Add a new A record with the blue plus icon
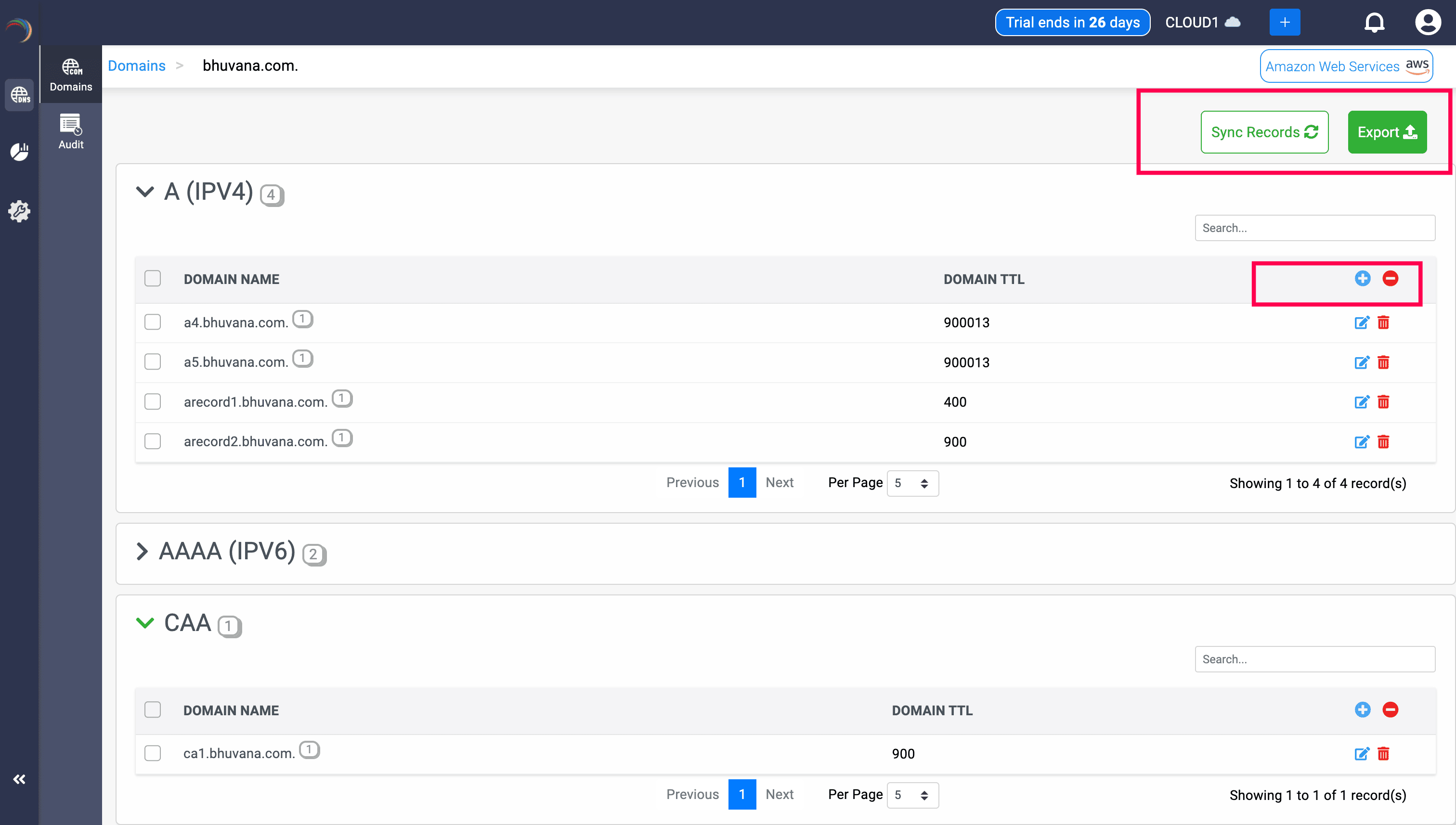The image size is (1456, 825). [1363, 278]
